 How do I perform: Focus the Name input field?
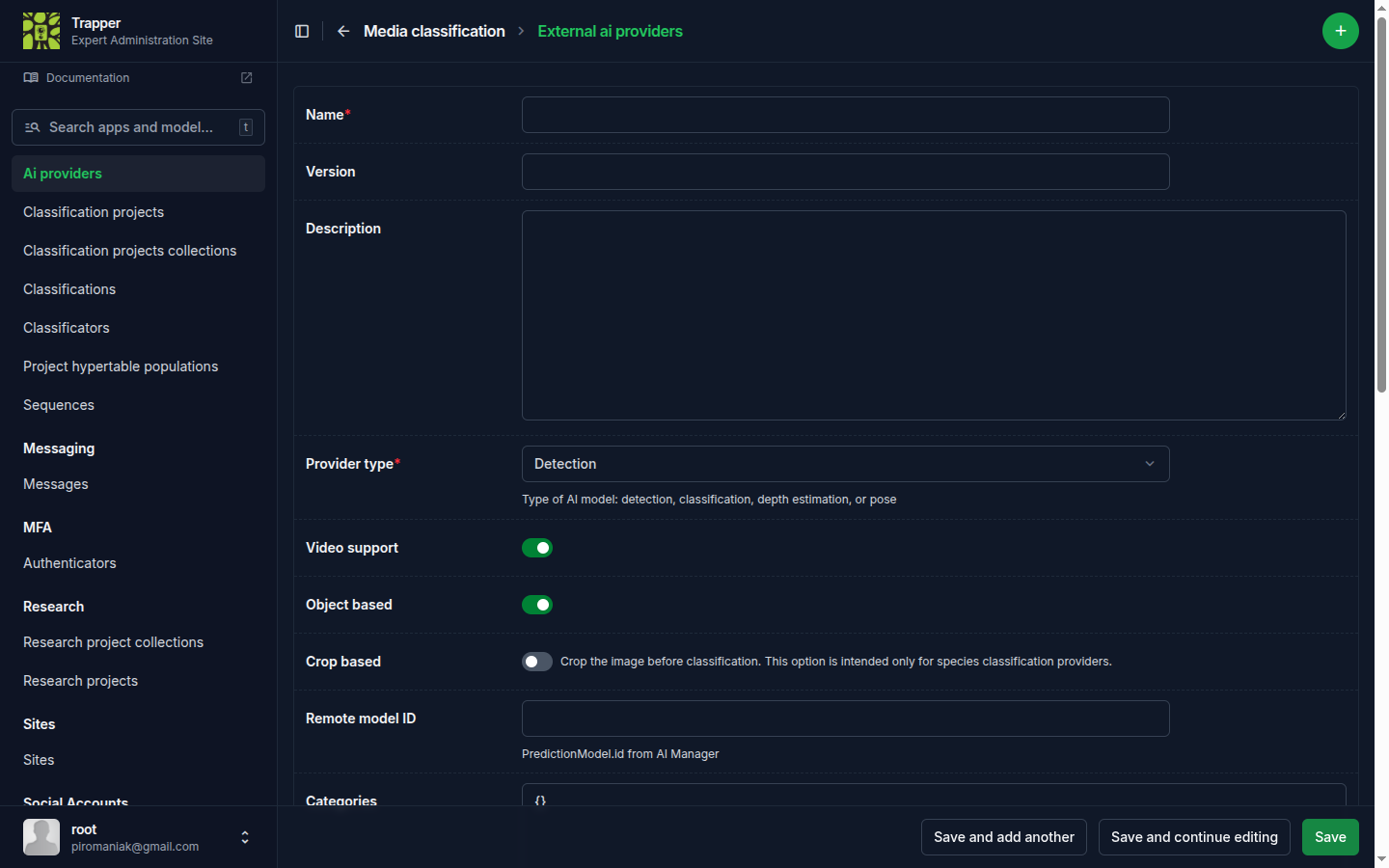(x=845, y=115)
